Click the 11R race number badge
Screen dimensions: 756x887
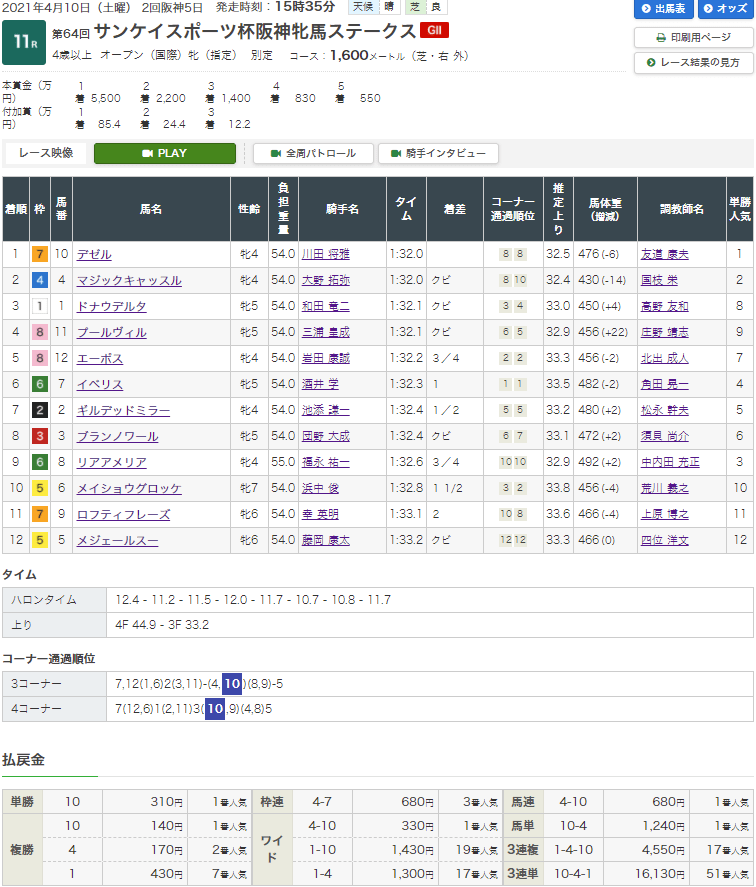pyautogui.click(x=23, y=40)
